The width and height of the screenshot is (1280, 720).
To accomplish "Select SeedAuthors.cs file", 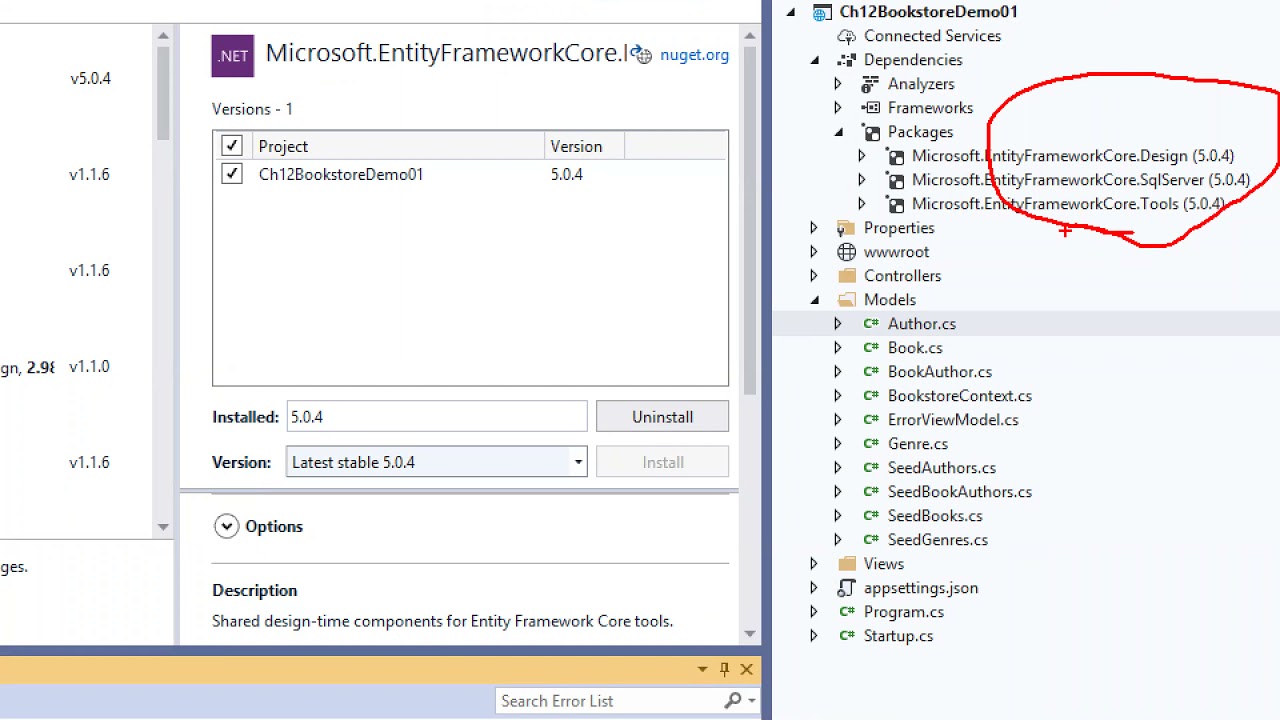I will click(942, 468).
